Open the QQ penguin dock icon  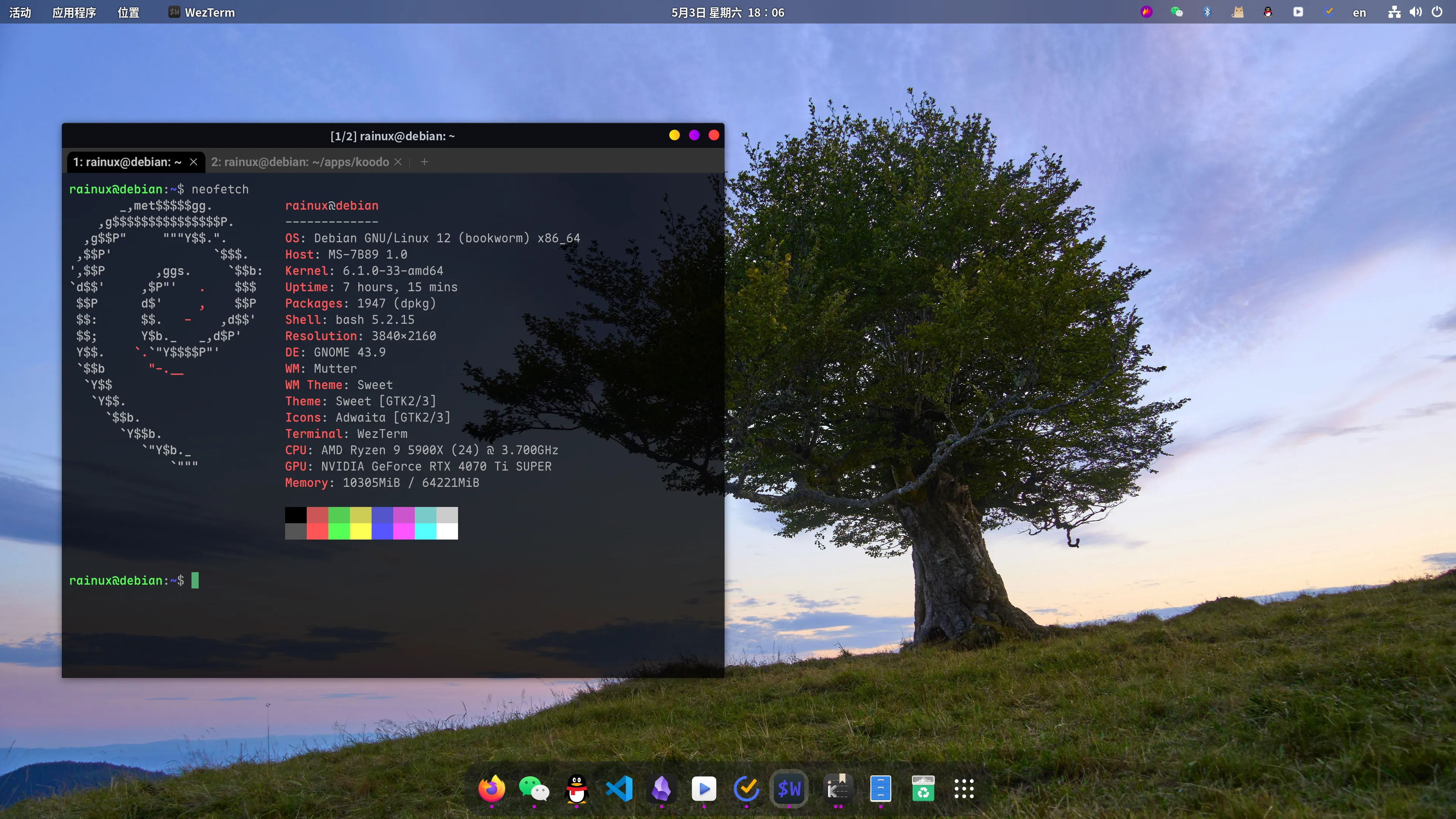point(576,789)
